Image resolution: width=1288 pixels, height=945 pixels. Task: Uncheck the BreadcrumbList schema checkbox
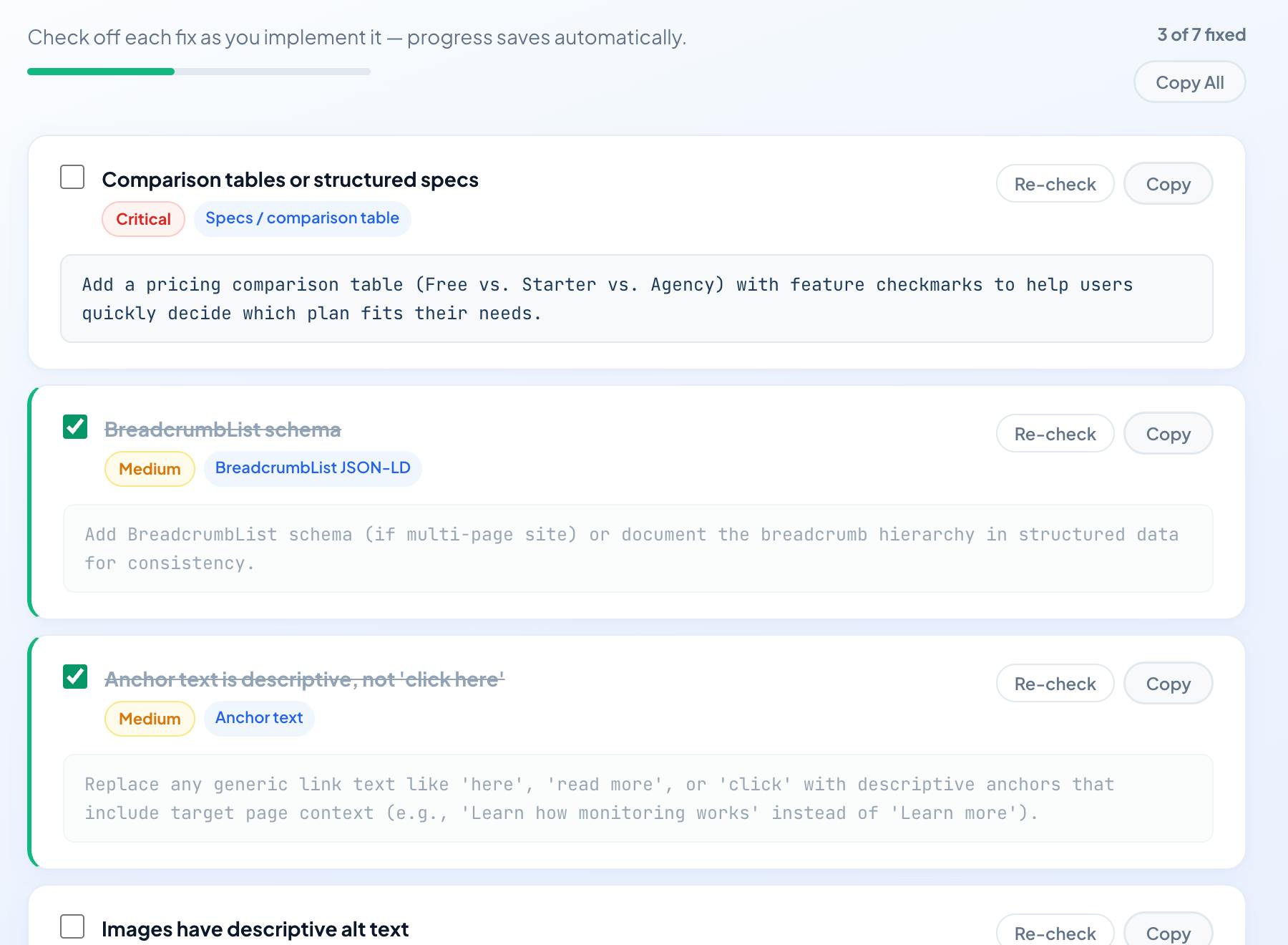click(x=75, y=427)
